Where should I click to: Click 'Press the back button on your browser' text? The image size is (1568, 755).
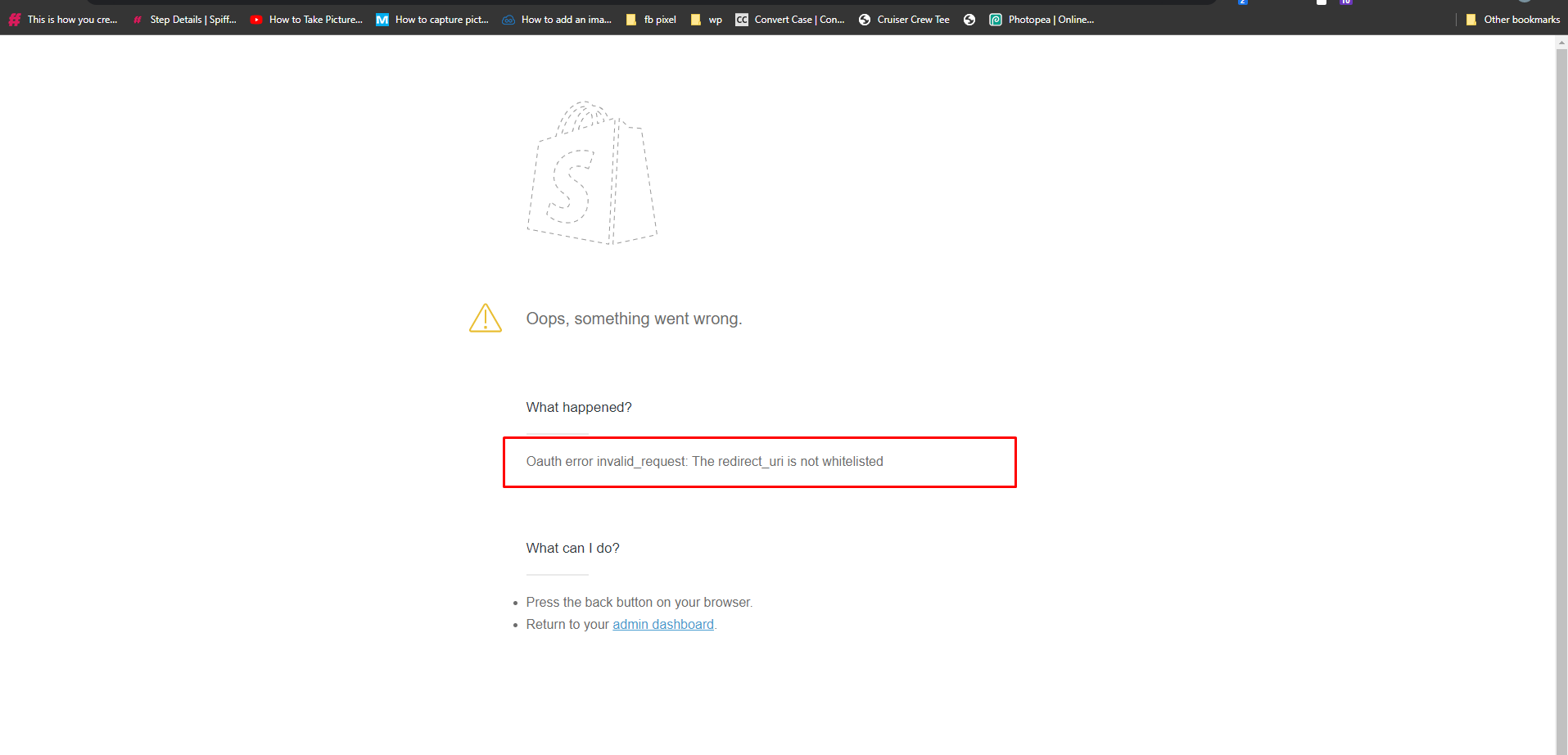point(639,602)
